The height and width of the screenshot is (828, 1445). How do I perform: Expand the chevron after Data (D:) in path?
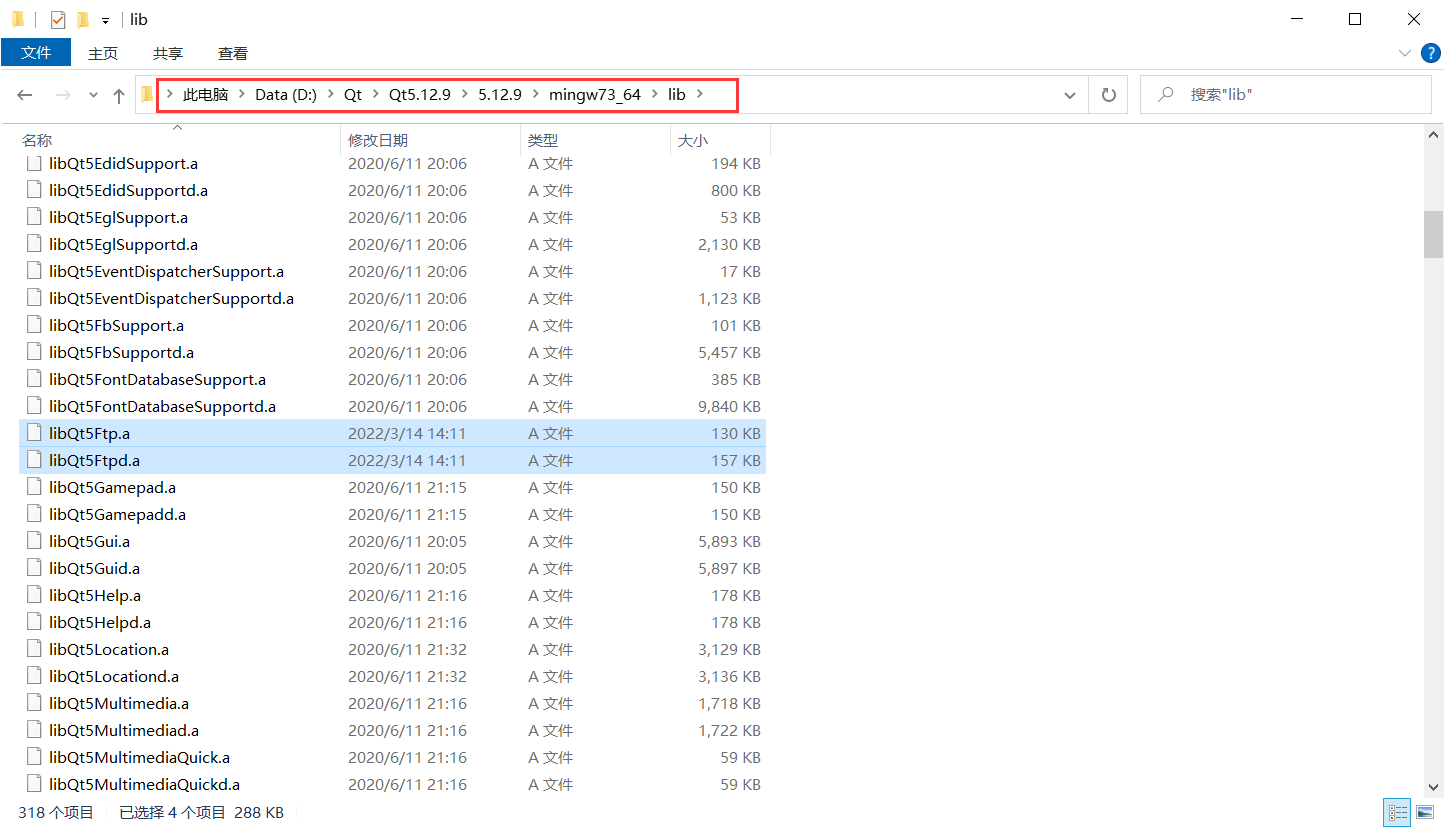point(330,95)
